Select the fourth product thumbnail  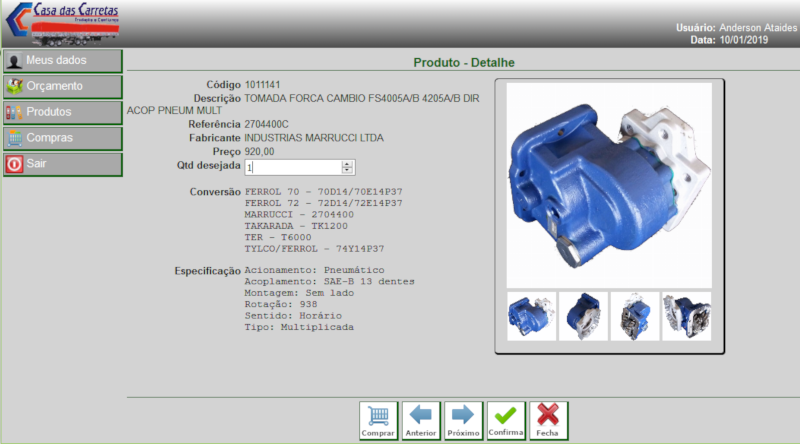687,316
